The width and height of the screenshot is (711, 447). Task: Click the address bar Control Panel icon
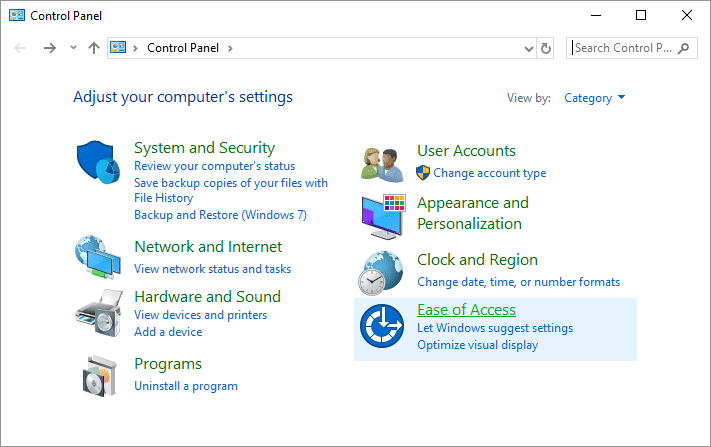[x=118, y=47]
